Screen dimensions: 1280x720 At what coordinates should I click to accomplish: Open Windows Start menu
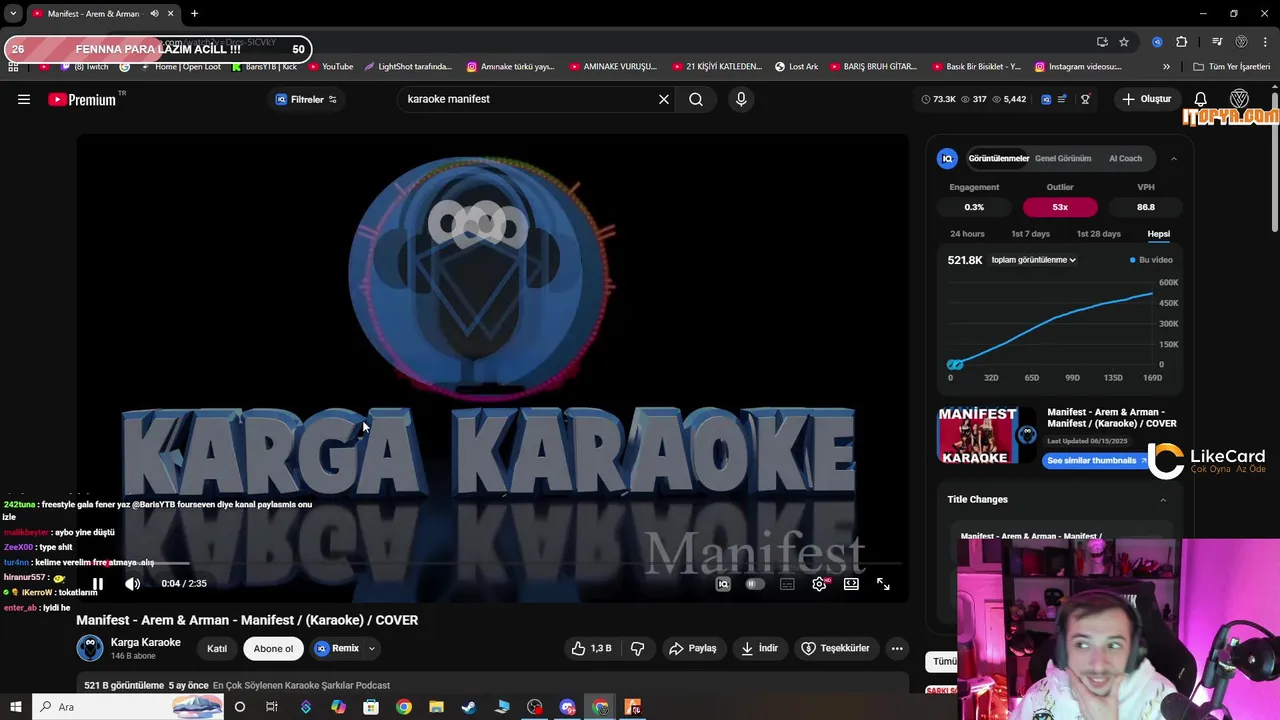[x=15, y=707]
